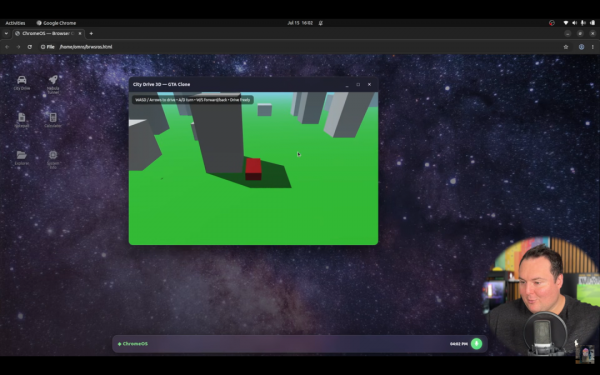Click the red car in the game
Image resolution: width=600 pixels, height=375 pixels.
pyautogui.click(x=253, y=169)
